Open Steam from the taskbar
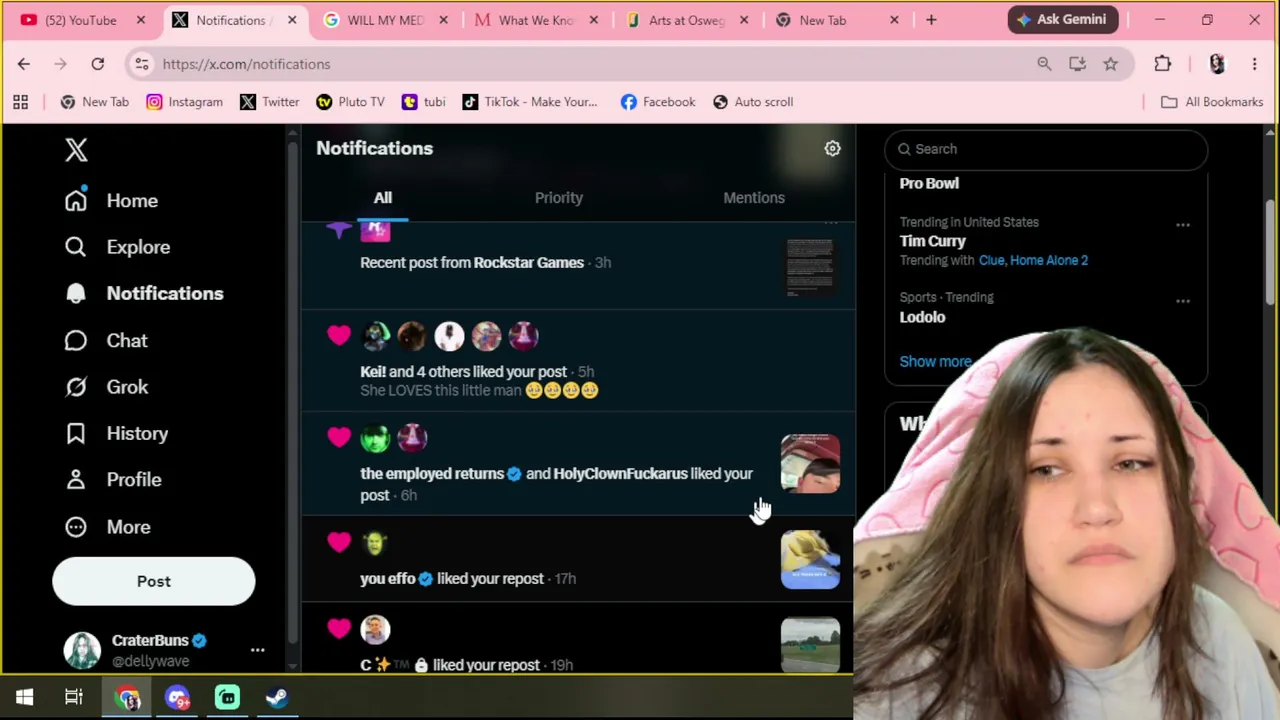This screenshot has height=720, width=1280. point(277,697)
